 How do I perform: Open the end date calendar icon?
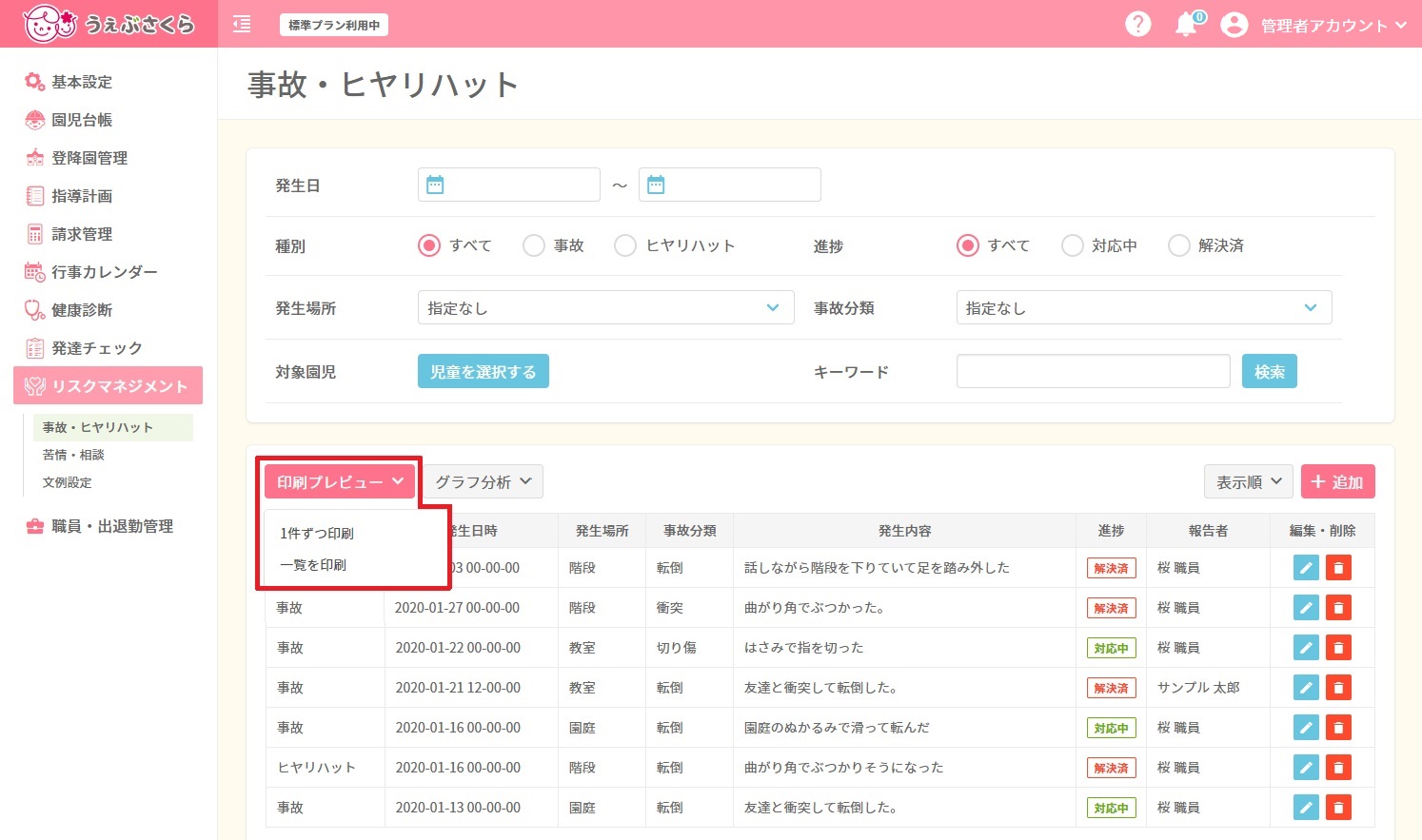[656, 185]
